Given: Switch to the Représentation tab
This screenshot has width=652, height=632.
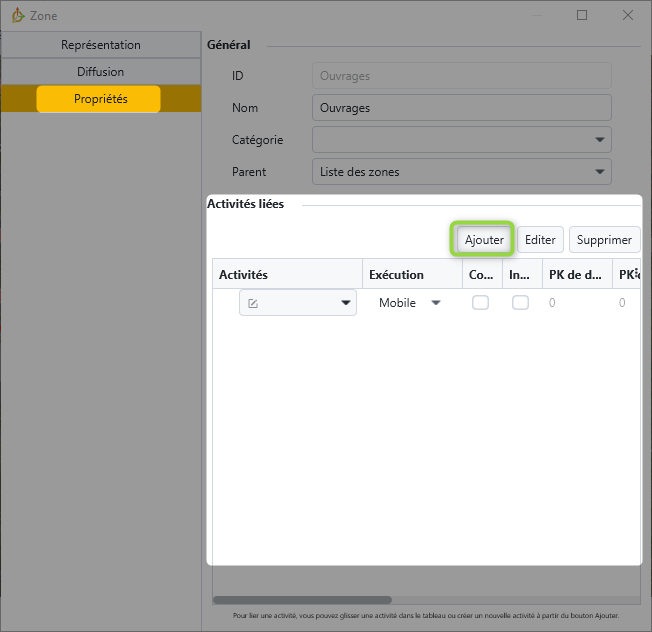Looking at the screenshot, I should point(100,45).
